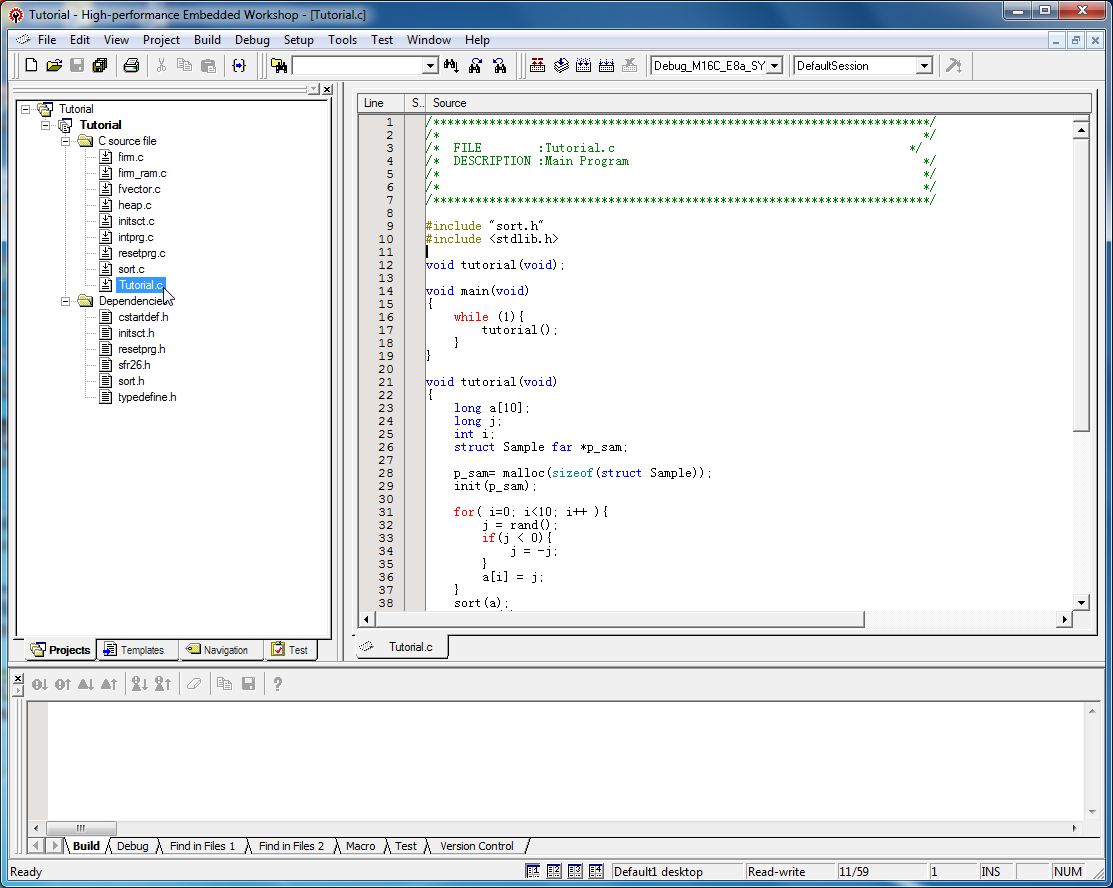
Task: Collapse the Dependencies folder node
Action: point(66,301)
